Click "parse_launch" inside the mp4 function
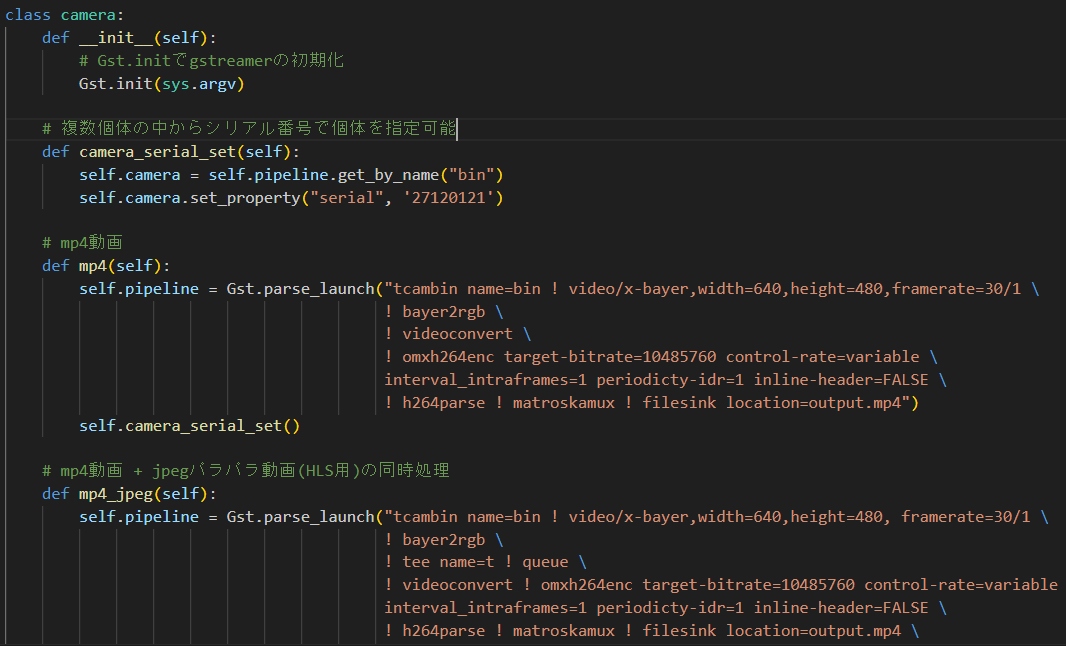The image size is (1067, 646). pyautogui.click(x=319, y=289)
